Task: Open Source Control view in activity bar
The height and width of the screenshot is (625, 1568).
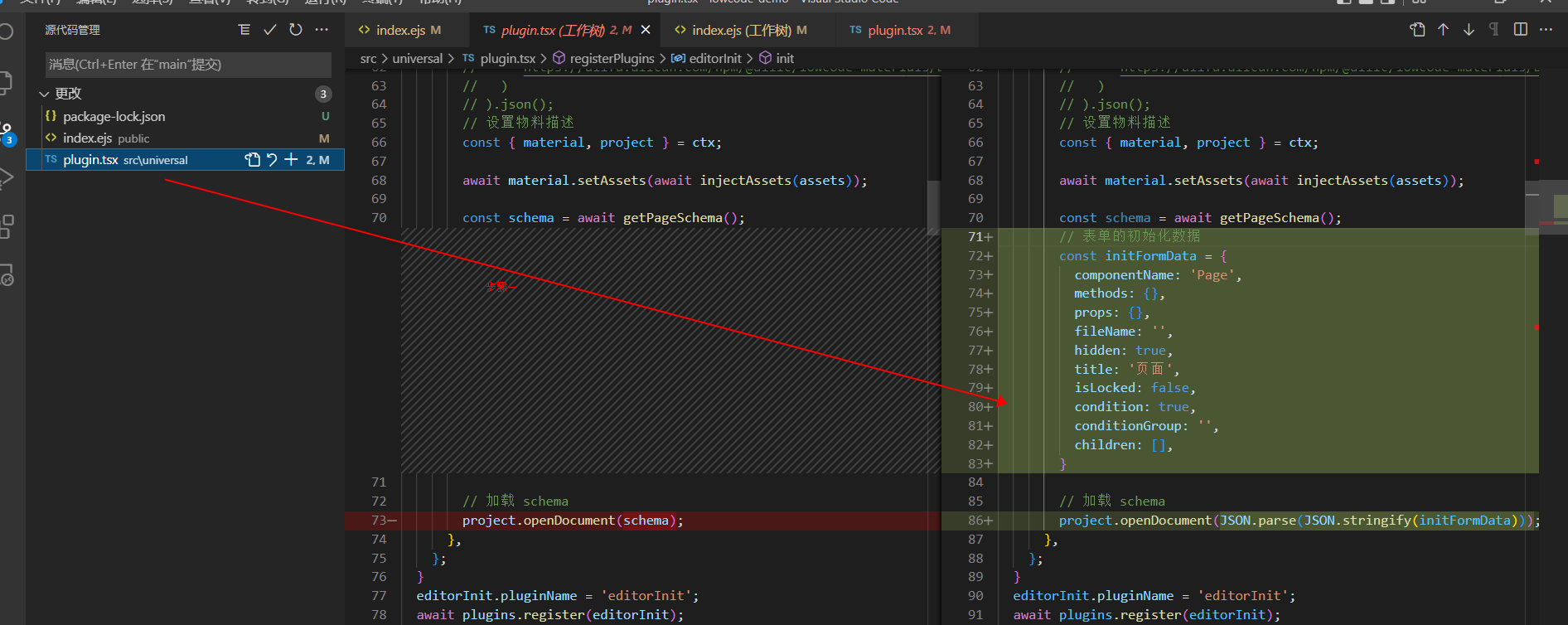Action: coord(7,134)
